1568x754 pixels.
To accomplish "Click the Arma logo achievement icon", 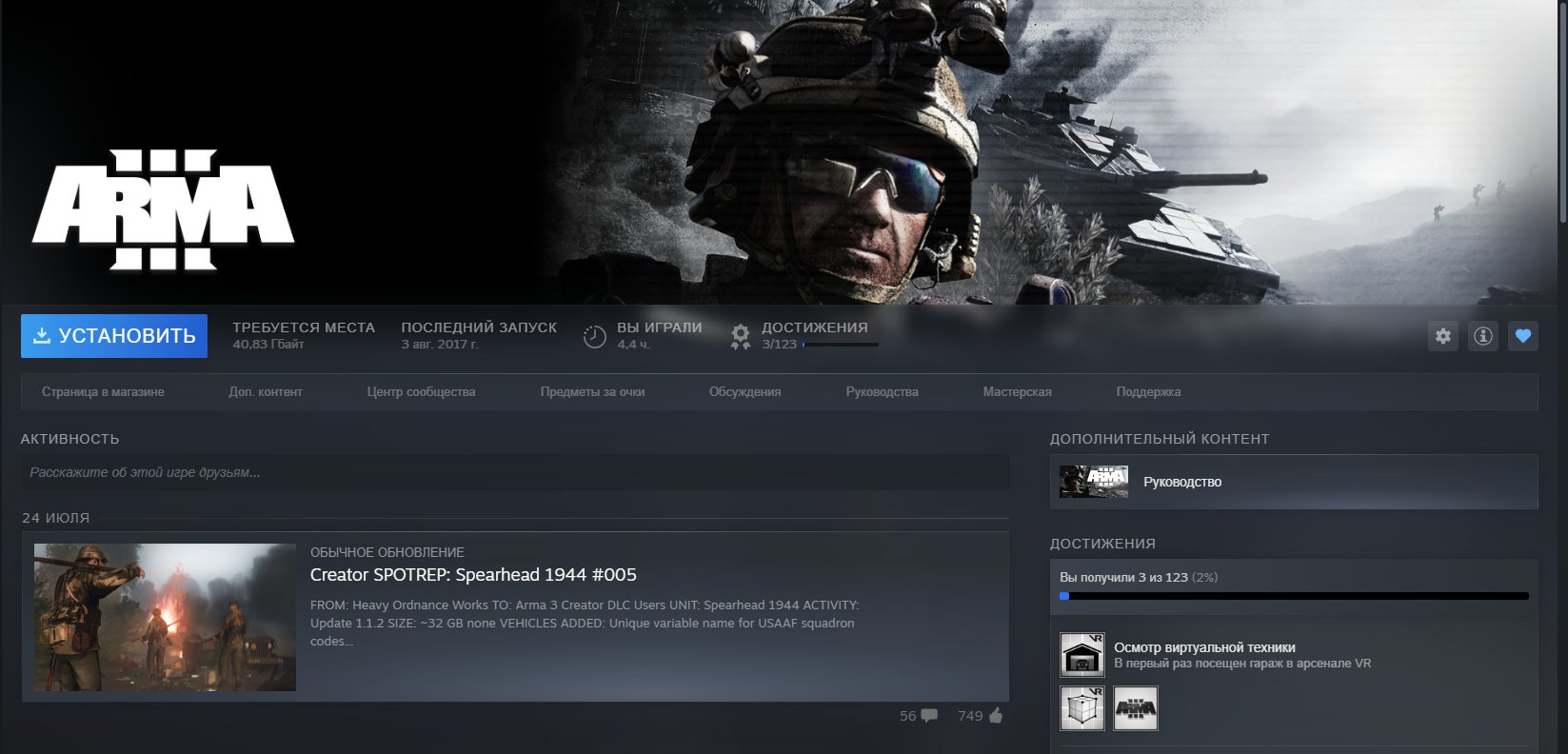I will click(x=1136, y=708).
